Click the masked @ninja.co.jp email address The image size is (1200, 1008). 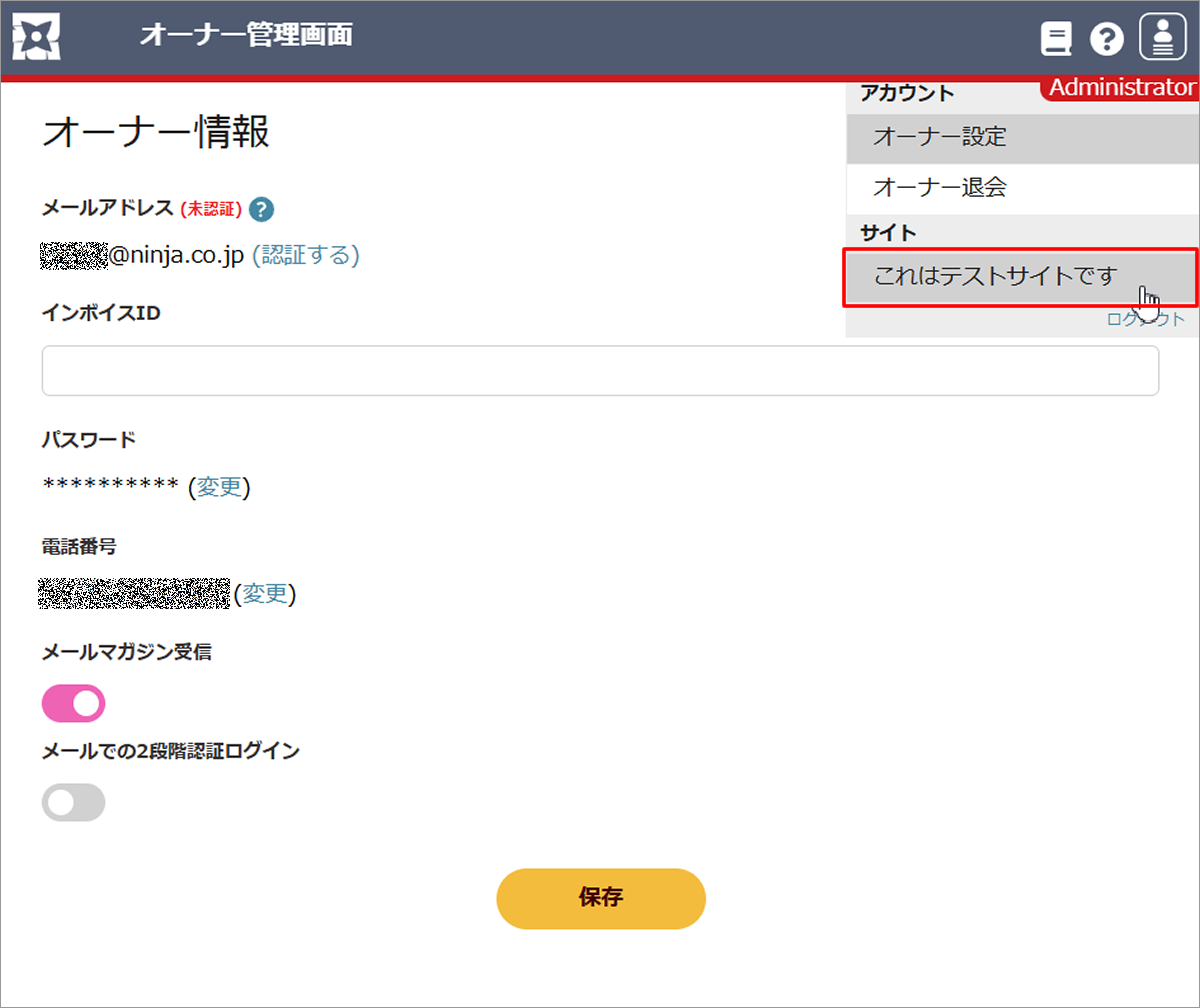pos(142,255)
